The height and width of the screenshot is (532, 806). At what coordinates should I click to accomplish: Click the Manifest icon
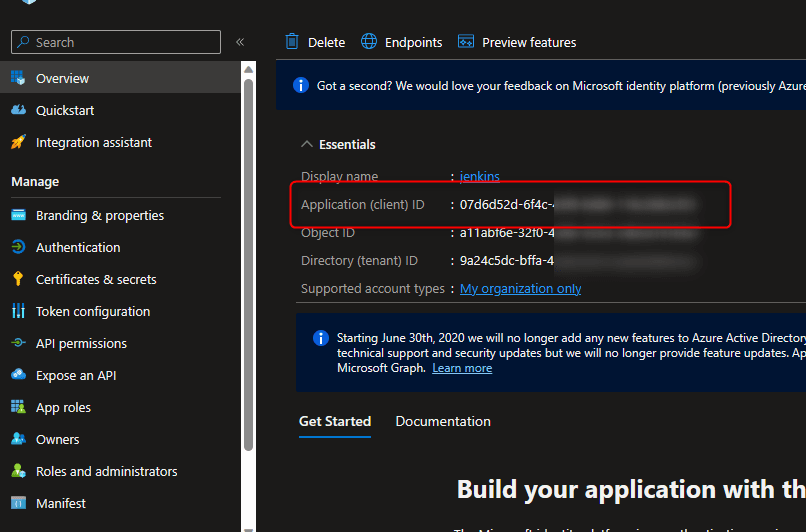click(19, 502)
